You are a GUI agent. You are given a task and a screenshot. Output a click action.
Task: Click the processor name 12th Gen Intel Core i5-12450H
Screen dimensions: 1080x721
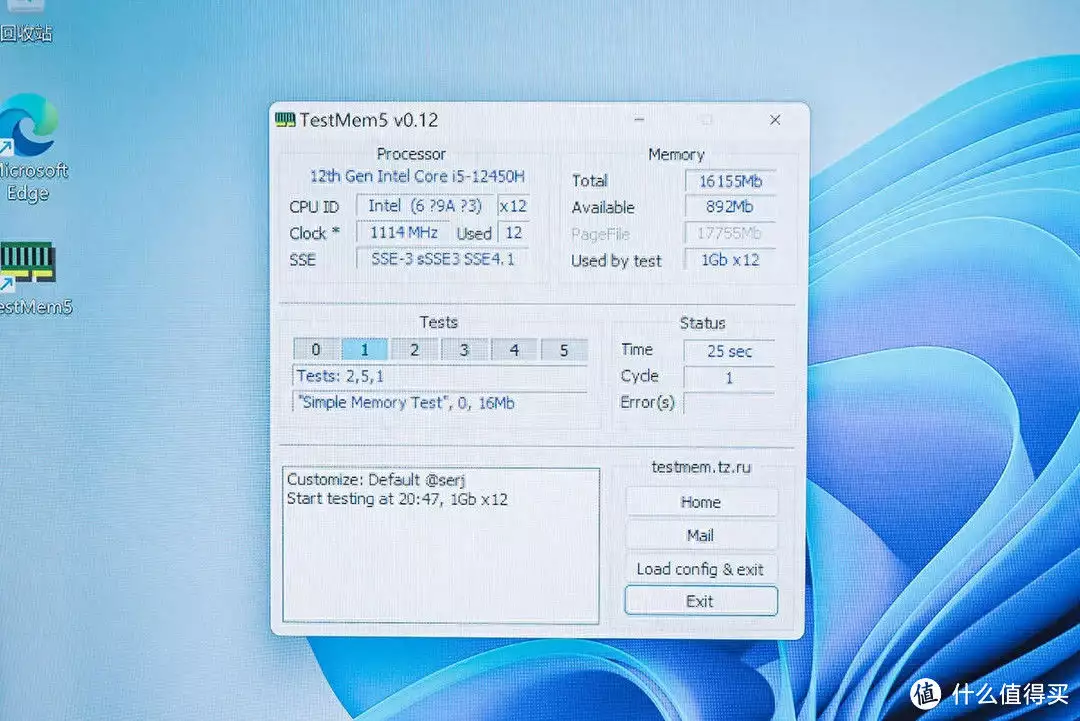417,176
